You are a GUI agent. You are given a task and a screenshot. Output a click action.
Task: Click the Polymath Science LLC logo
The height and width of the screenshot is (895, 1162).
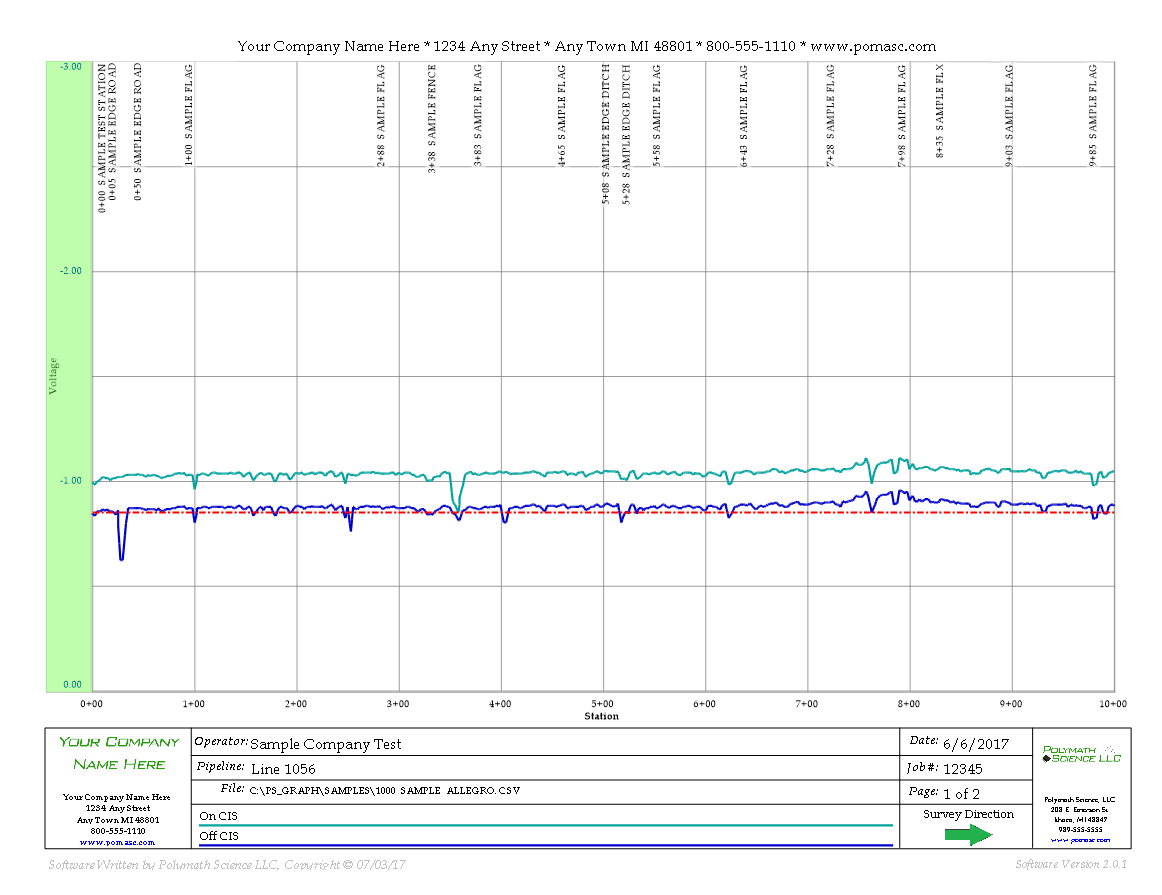(1081, 754)
